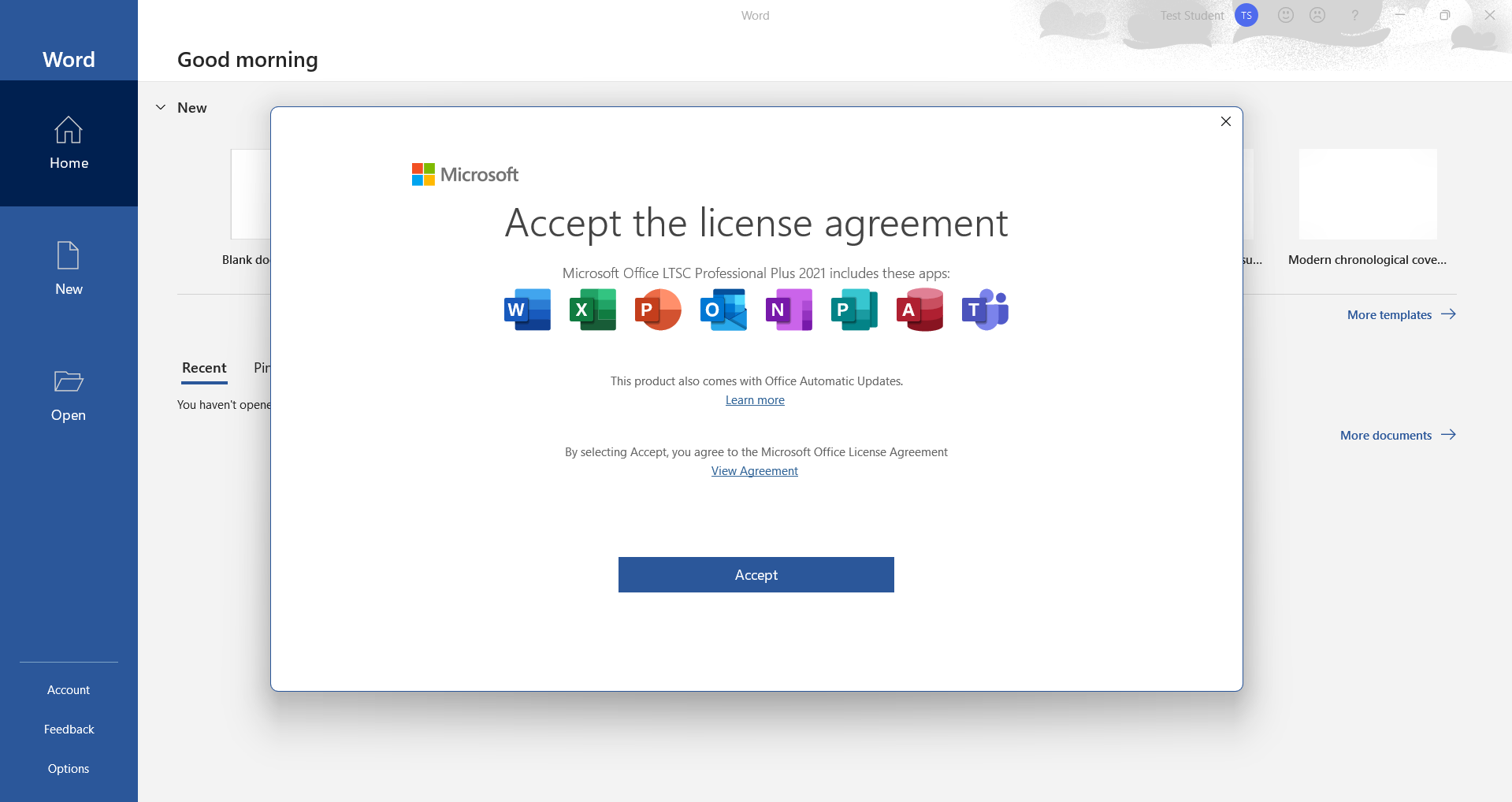The image size is (1512, 802).
Task: Switch to the Recent tab
Action: pos(204,368)
